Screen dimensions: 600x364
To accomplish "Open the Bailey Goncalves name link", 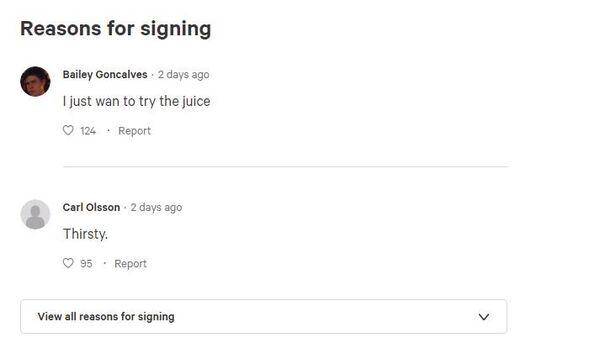I will (x=105, y=75).
